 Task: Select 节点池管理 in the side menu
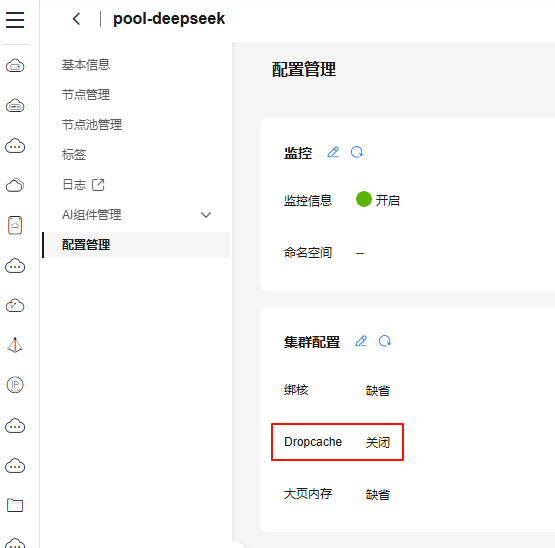[x=92, y=125]
